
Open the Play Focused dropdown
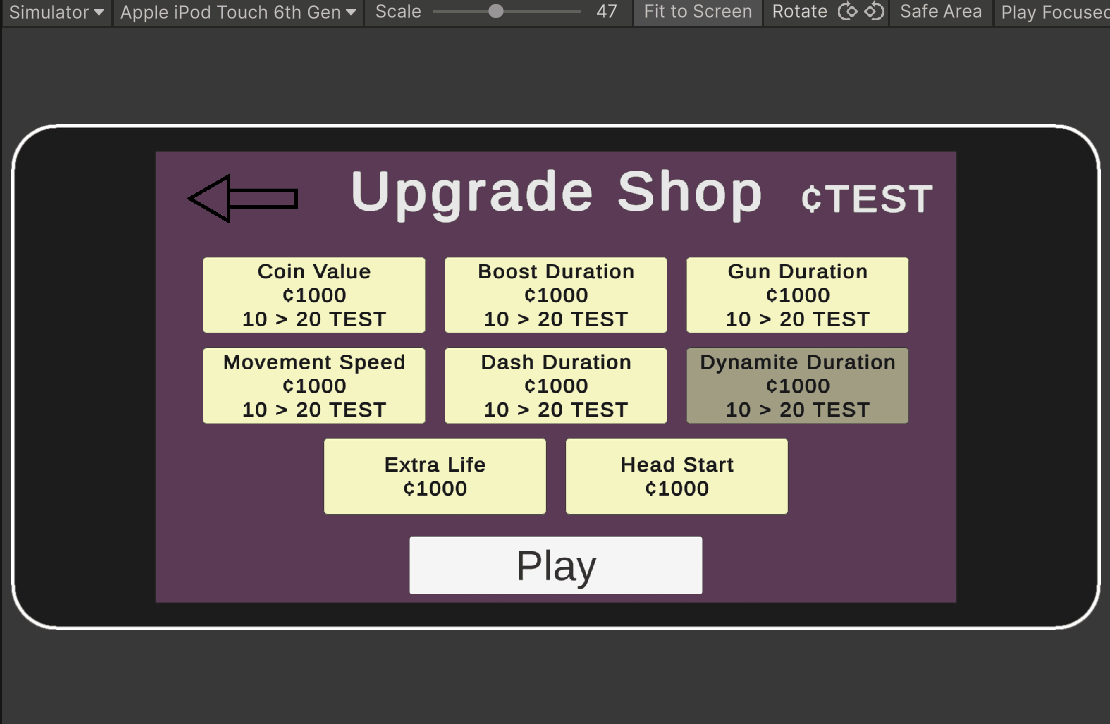1052,12
